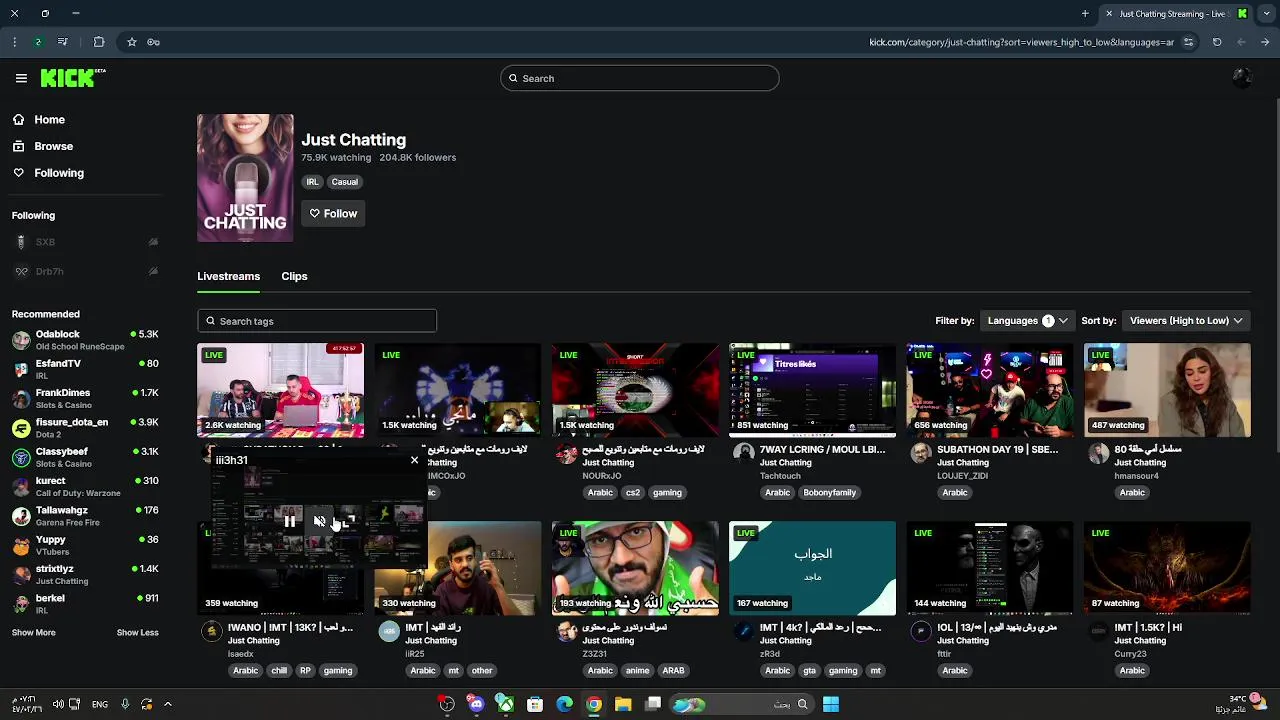Click Show Less under Recommended
Image resolution: width=1280 pixels, height=720 pixels.
(x=137, y=632)
